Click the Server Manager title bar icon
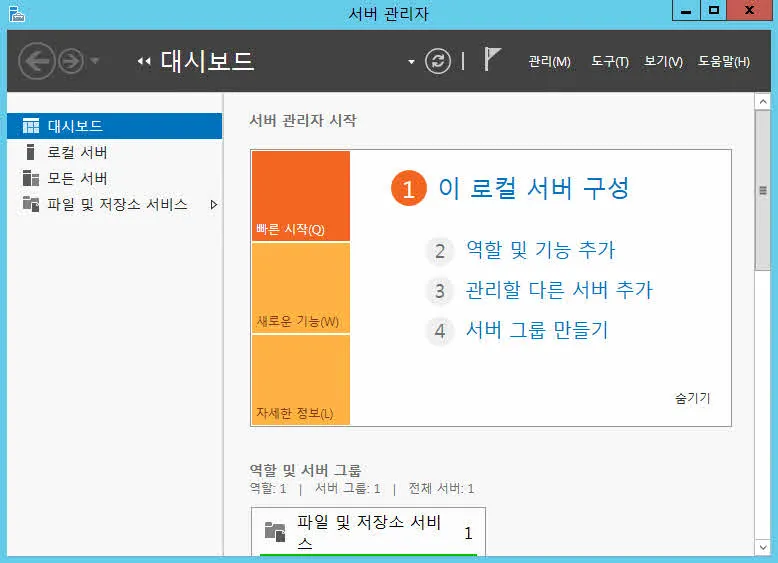778x563 pixels. (17, 14)
